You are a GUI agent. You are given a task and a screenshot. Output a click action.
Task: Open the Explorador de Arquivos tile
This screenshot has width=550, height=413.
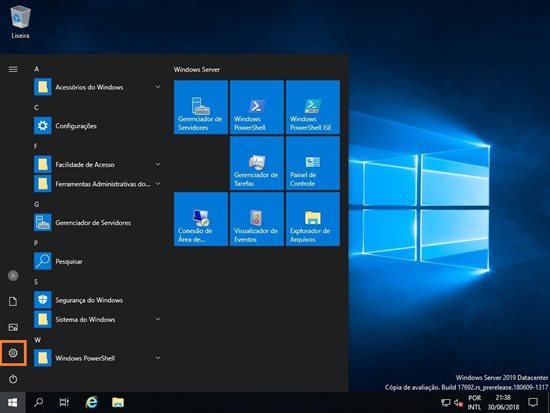(x=313, y=219)
